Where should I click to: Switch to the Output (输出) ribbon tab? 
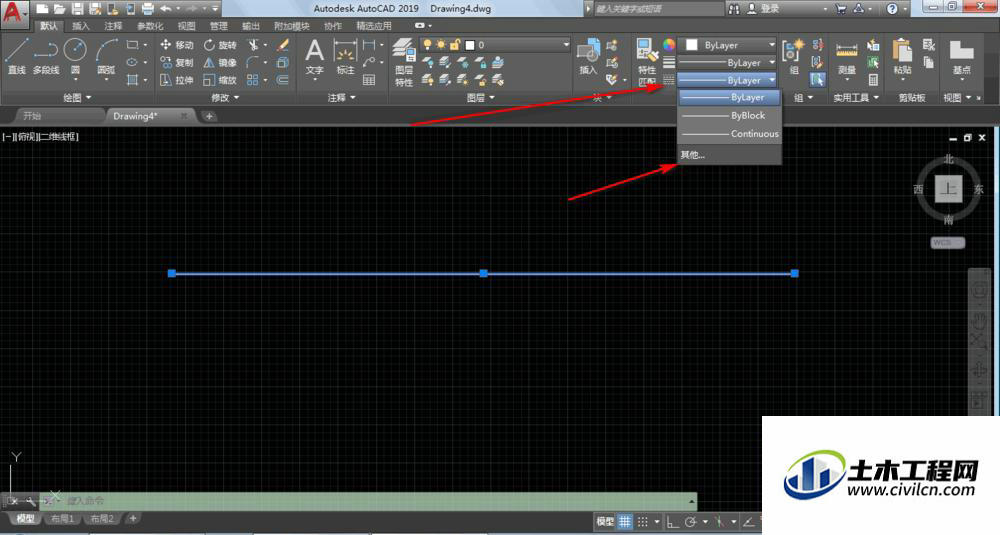coord(251,26)
